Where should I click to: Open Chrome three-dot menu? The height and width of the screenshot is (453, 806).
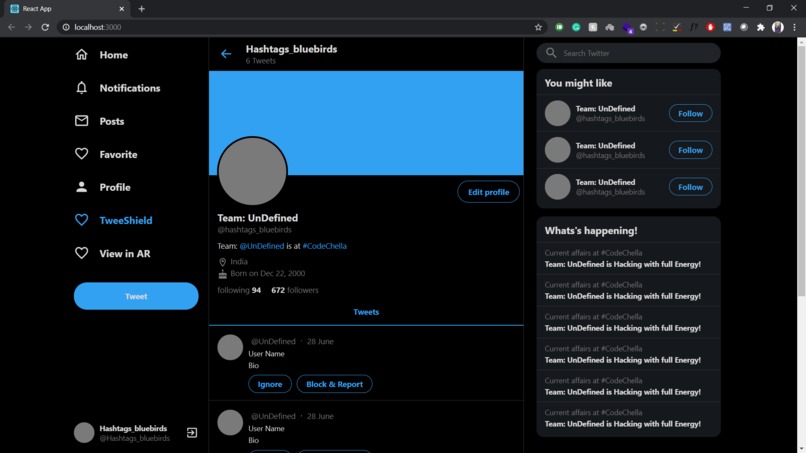[794, 27]
